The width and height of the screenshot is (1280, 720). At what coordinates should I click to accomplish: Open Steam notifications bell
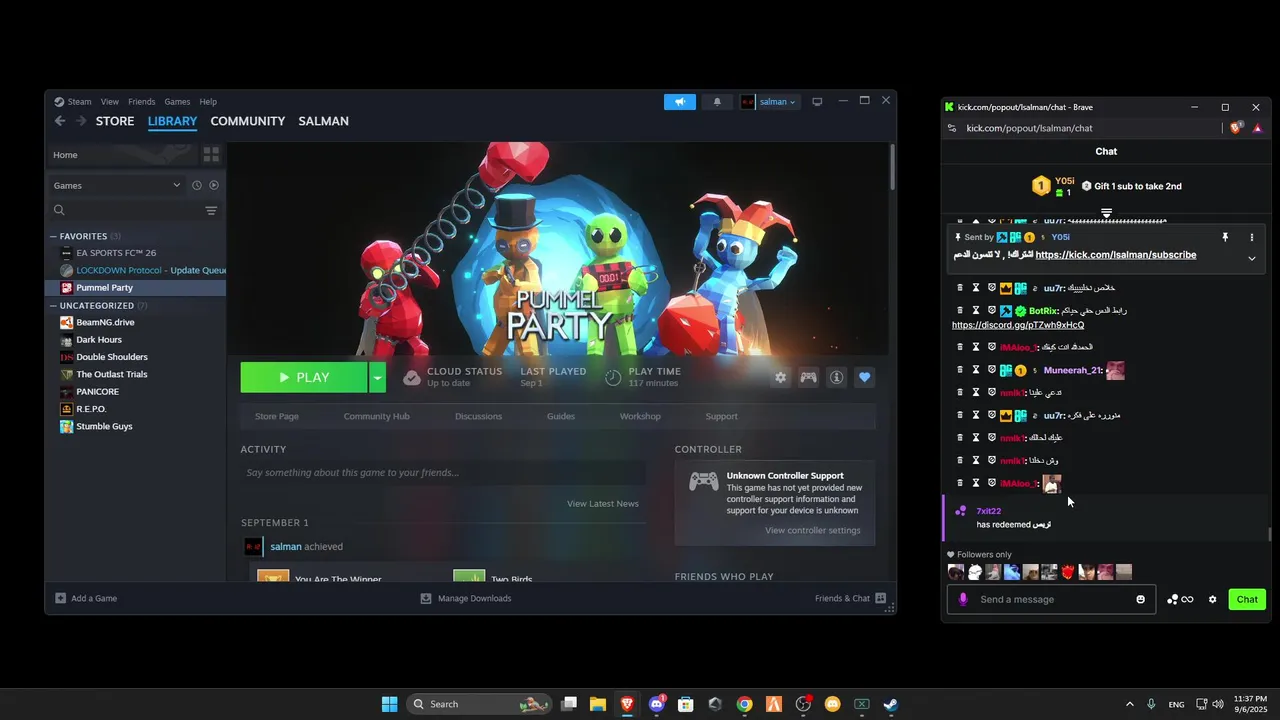717,102
